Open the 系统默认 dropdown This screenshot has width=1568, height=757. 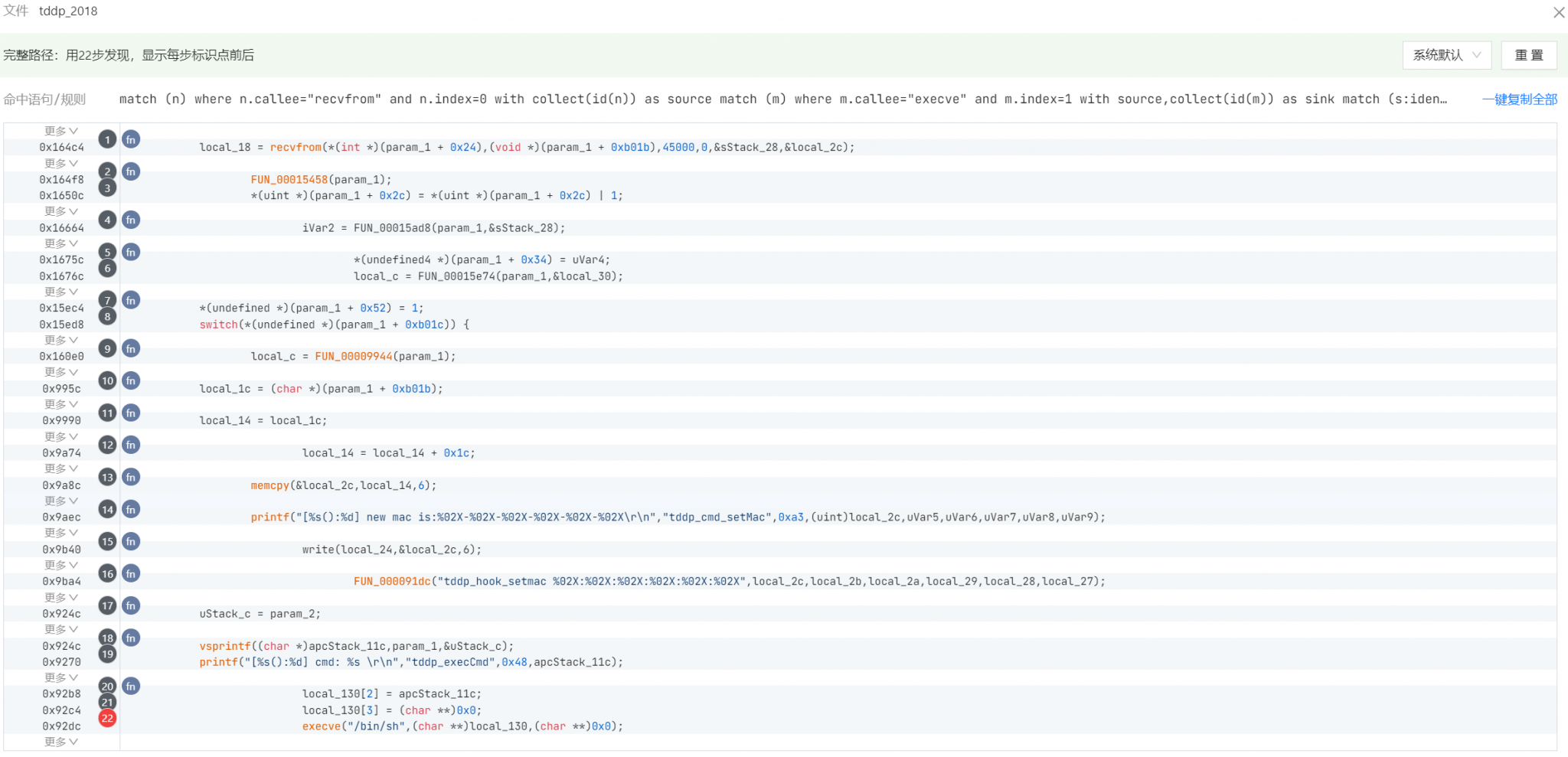point(1446,55)
